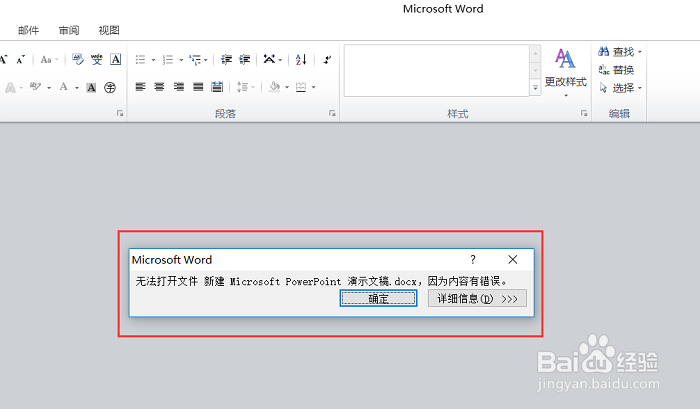Open the Change Case (Aa) menu
700x409 pixels.
tap(49, 59)
